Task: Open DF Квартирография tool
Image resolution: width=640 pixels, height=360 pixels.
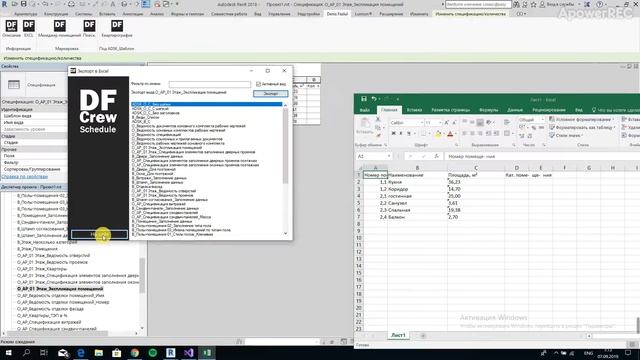Action: [117, 26]
